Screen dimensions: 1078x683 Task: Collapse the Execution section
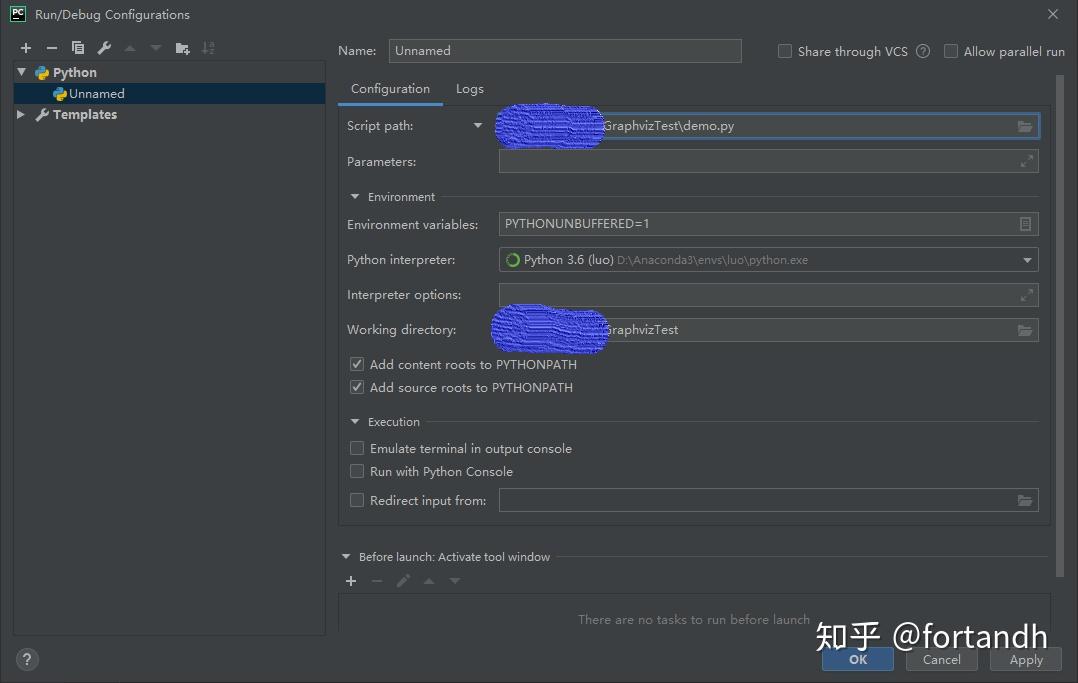point(354,421)
